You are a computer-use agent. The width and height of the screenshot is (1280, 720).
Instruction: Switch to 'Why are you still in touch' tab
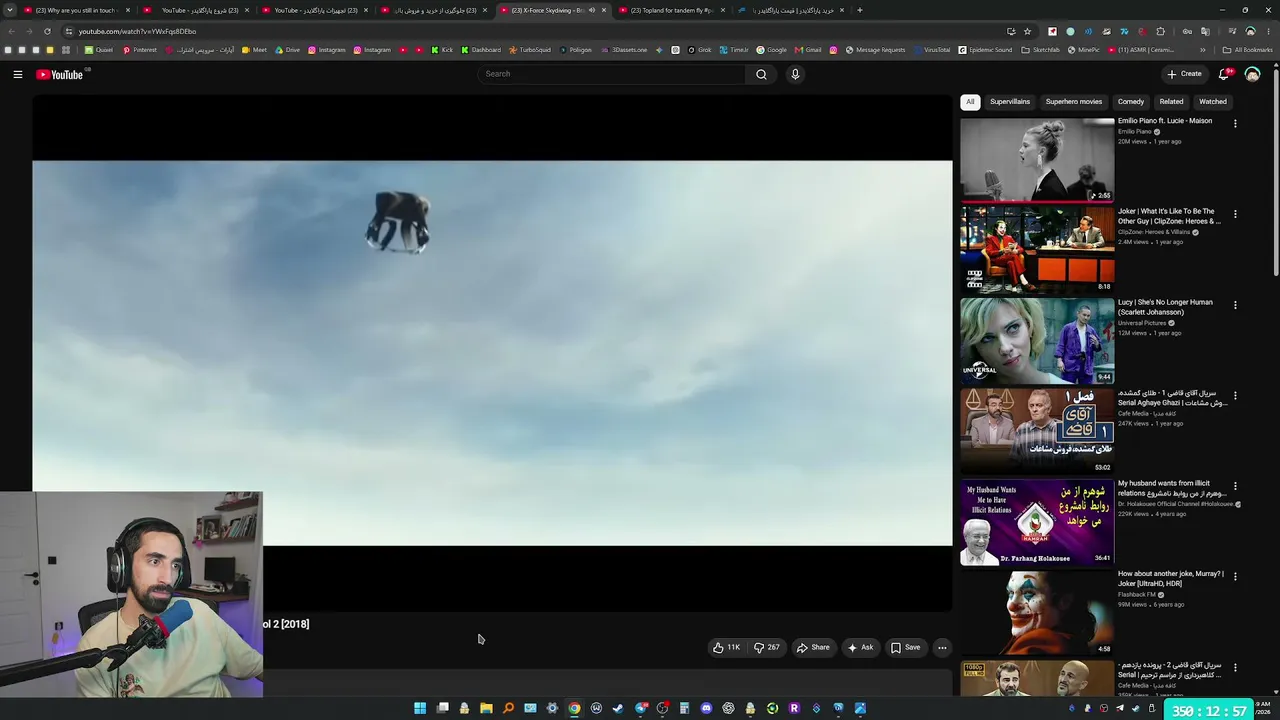tap(78, 10)
